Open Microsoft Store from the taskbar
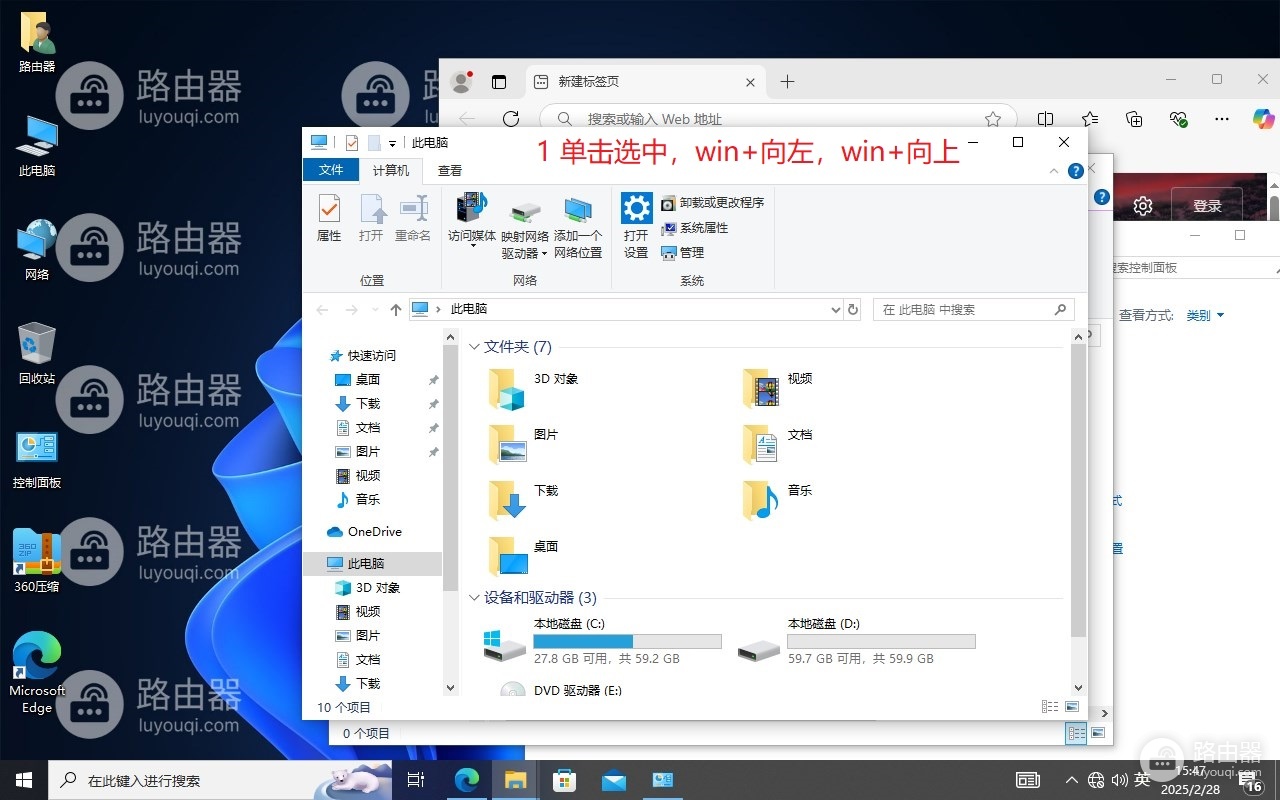1280x800 pixels. point(564,780)
